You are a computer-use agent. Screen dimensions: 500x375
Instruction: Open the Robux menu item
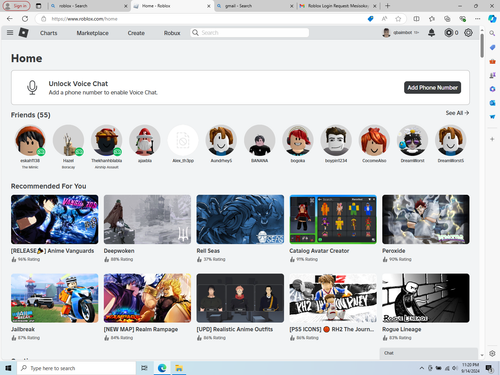click(x=172, y=33)
